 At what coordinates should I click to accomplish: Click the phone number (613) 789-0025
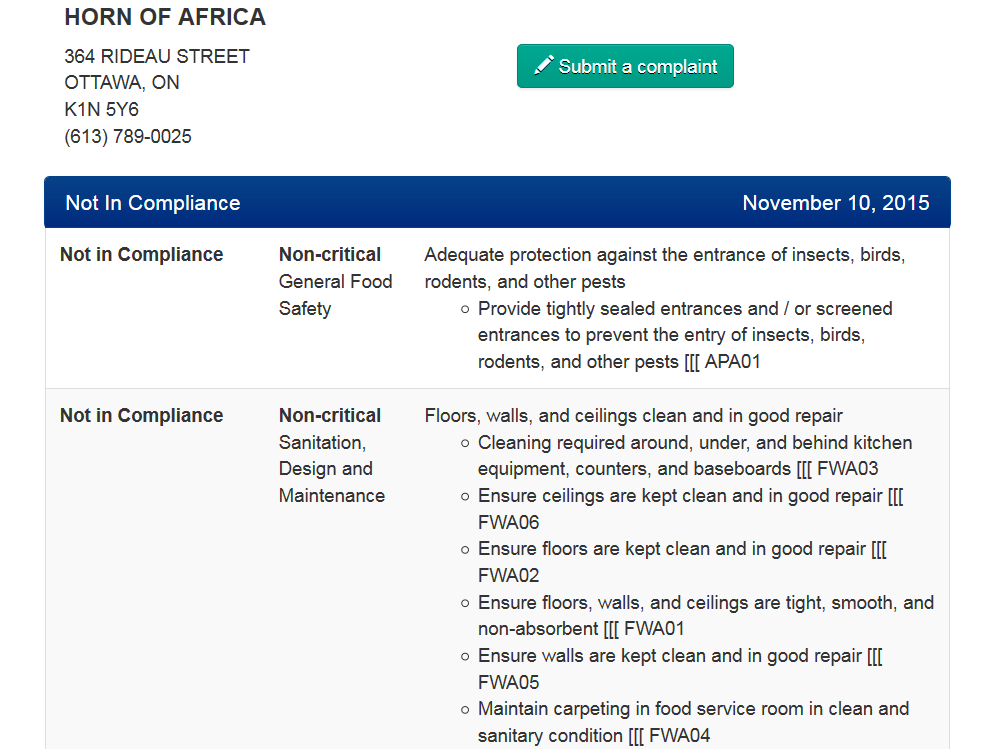126,136
